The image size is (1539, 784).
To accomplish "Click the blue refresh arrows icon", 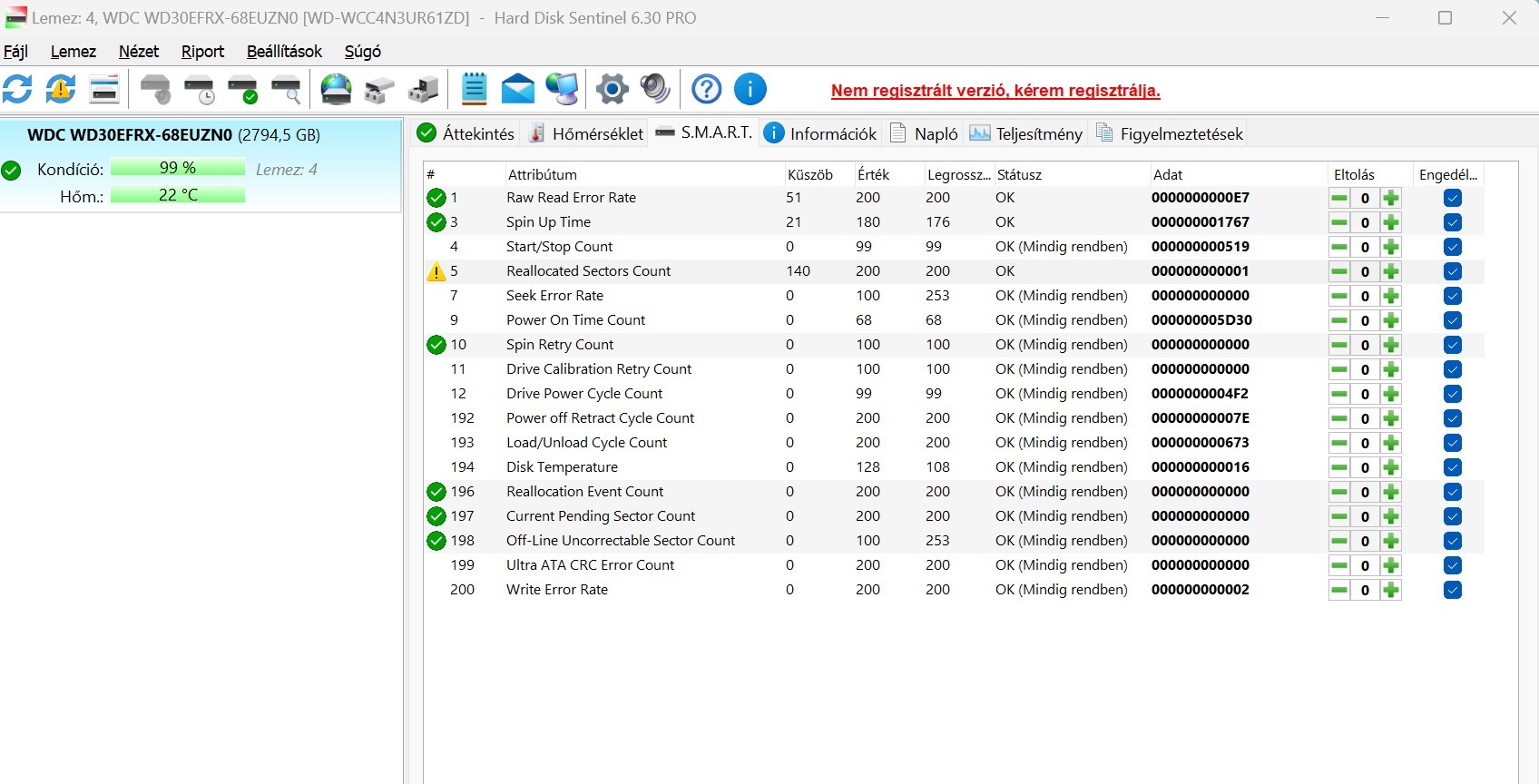I will pyautogui.click(x=17, y=89).
